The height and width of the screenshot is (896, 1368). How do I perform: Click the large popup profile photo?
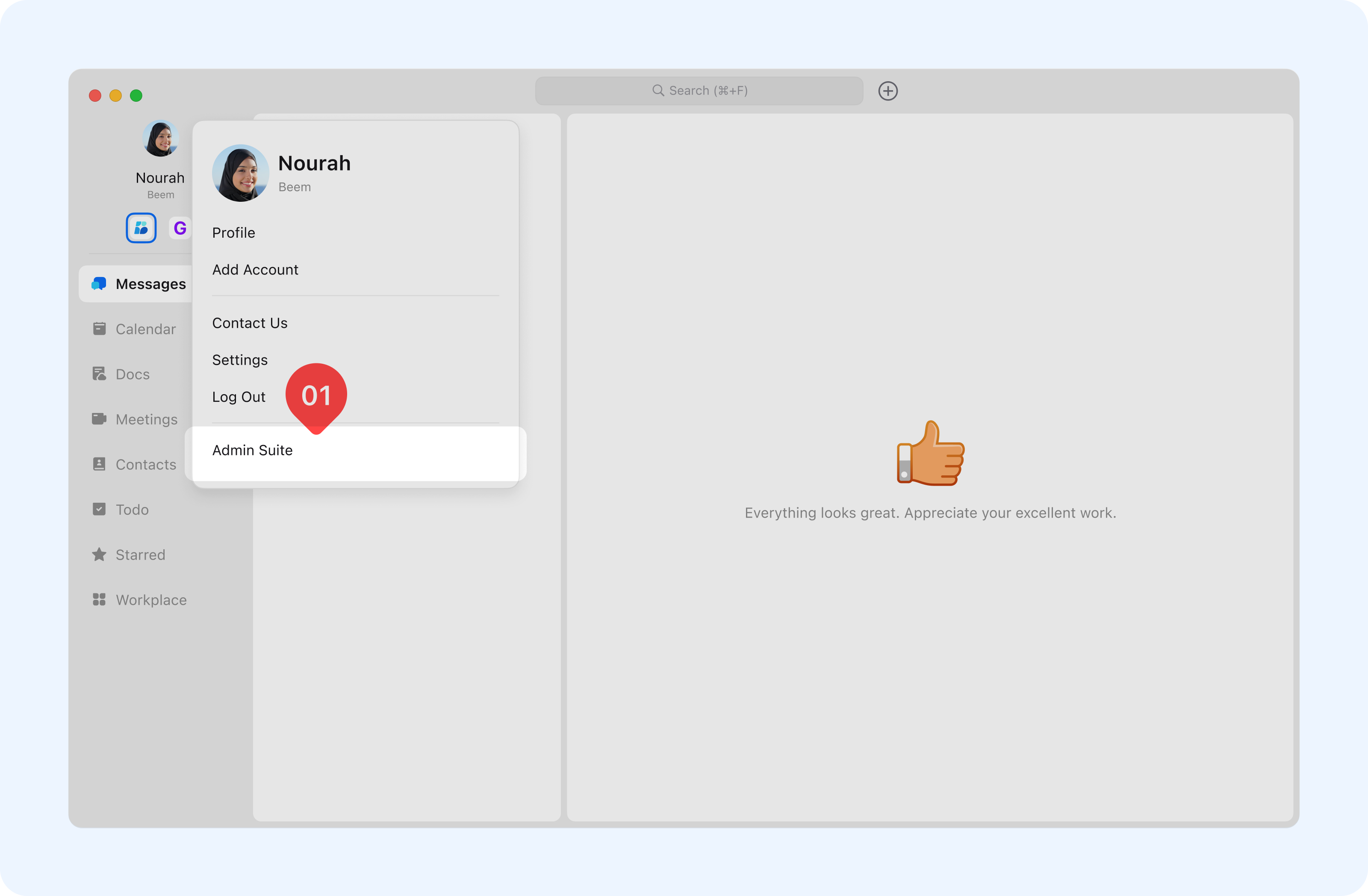(x=240, y=173)
